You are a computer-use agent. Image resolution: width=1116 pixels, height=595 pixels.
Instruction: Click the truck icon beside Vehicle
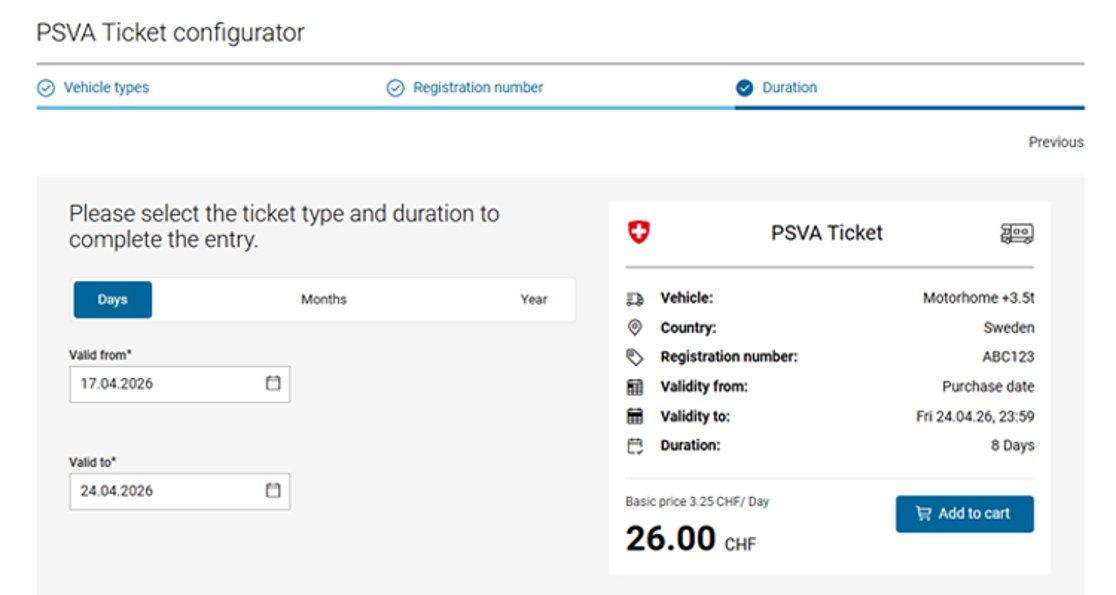pyautogui.click(x=634, y=299)
